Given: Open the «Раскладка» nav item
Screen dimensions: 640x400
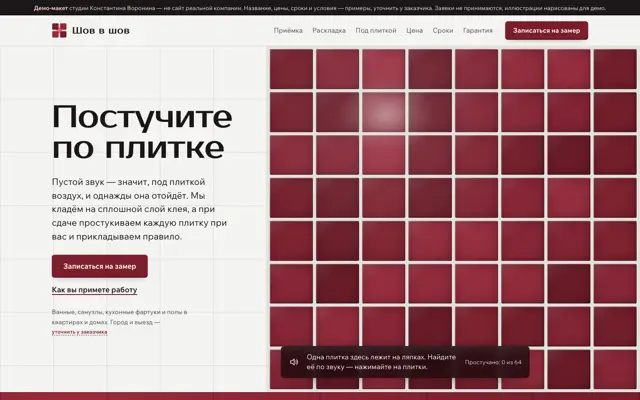Looking at the screenshot, I should pyautogui.click(x=329, y=31).
